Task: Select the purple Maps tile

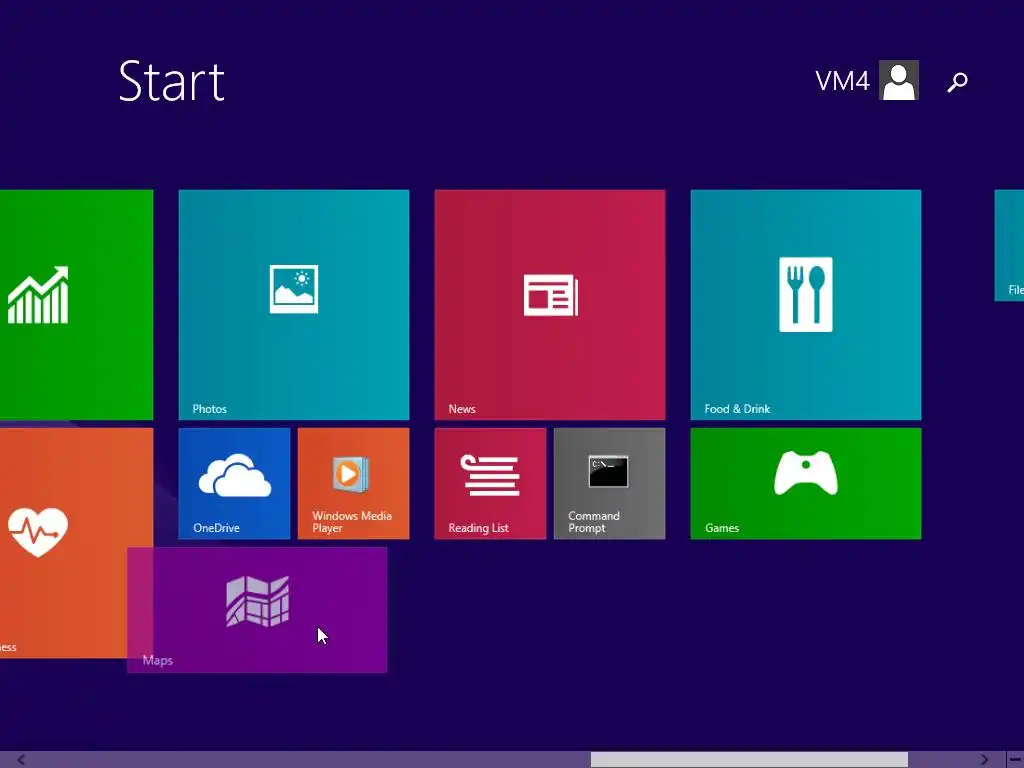Action: click(x=257, y=610)
